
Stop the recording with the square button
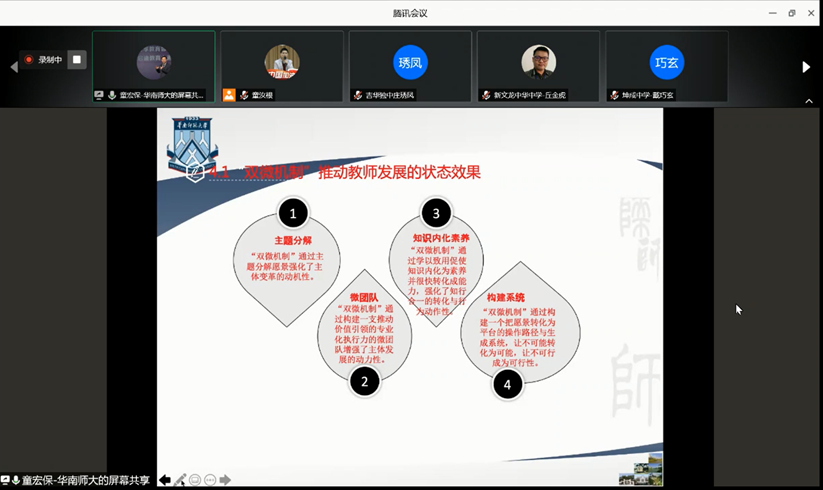click(77, 60)
